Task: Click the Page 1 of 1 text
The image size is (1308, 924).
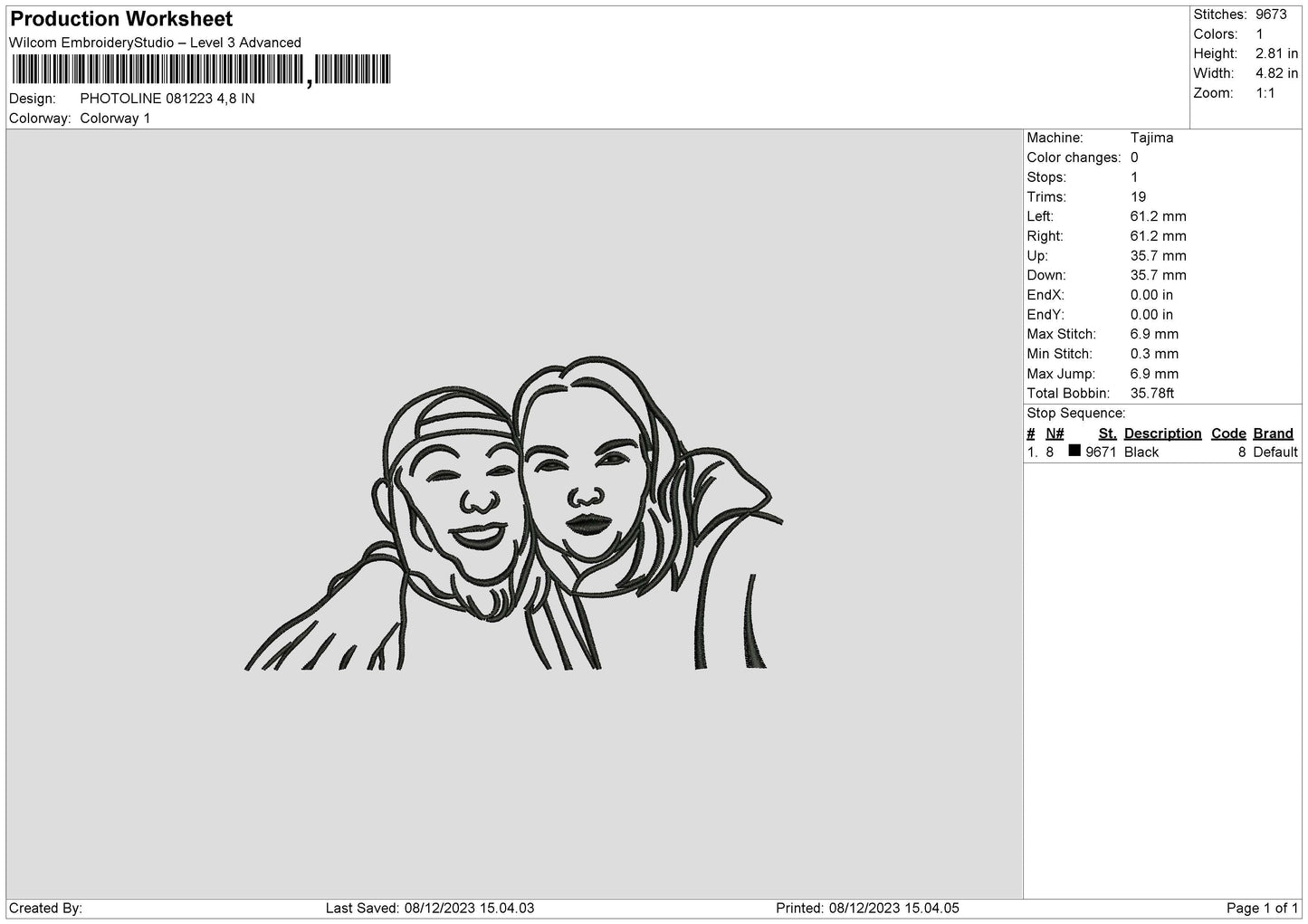Action: coord(1262,908)
